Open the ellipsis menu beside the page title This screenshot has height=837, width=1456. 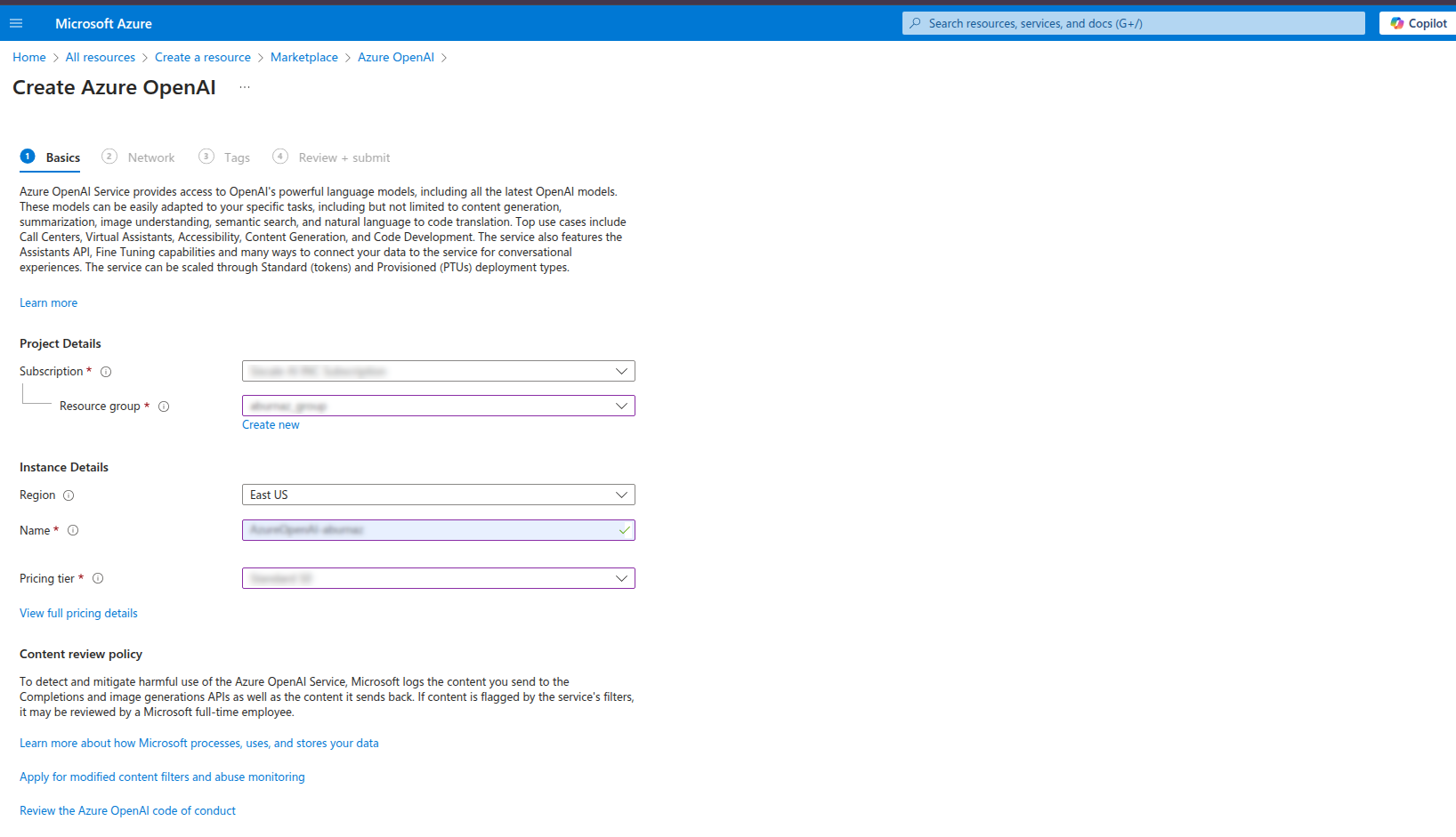[245, 87]
